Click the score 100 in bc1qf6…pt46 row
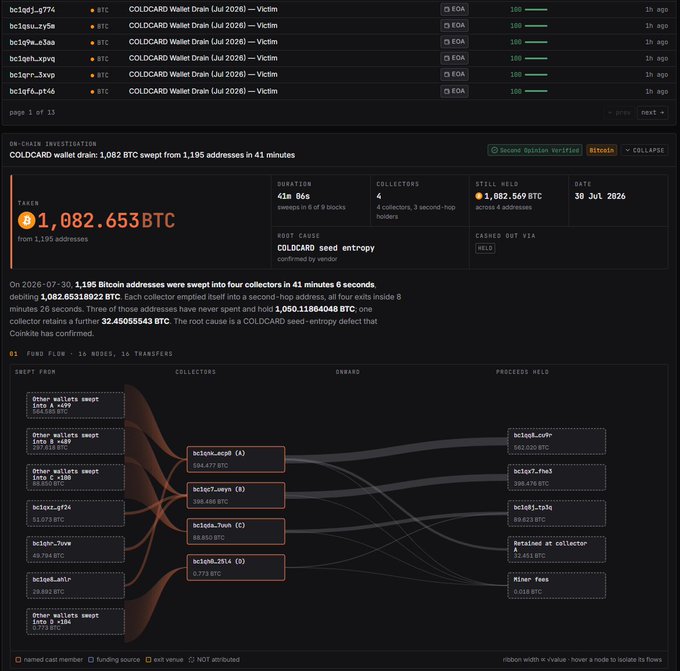This screenshot has width=680, height=671. pyautogui.click(x=516, y=92)
